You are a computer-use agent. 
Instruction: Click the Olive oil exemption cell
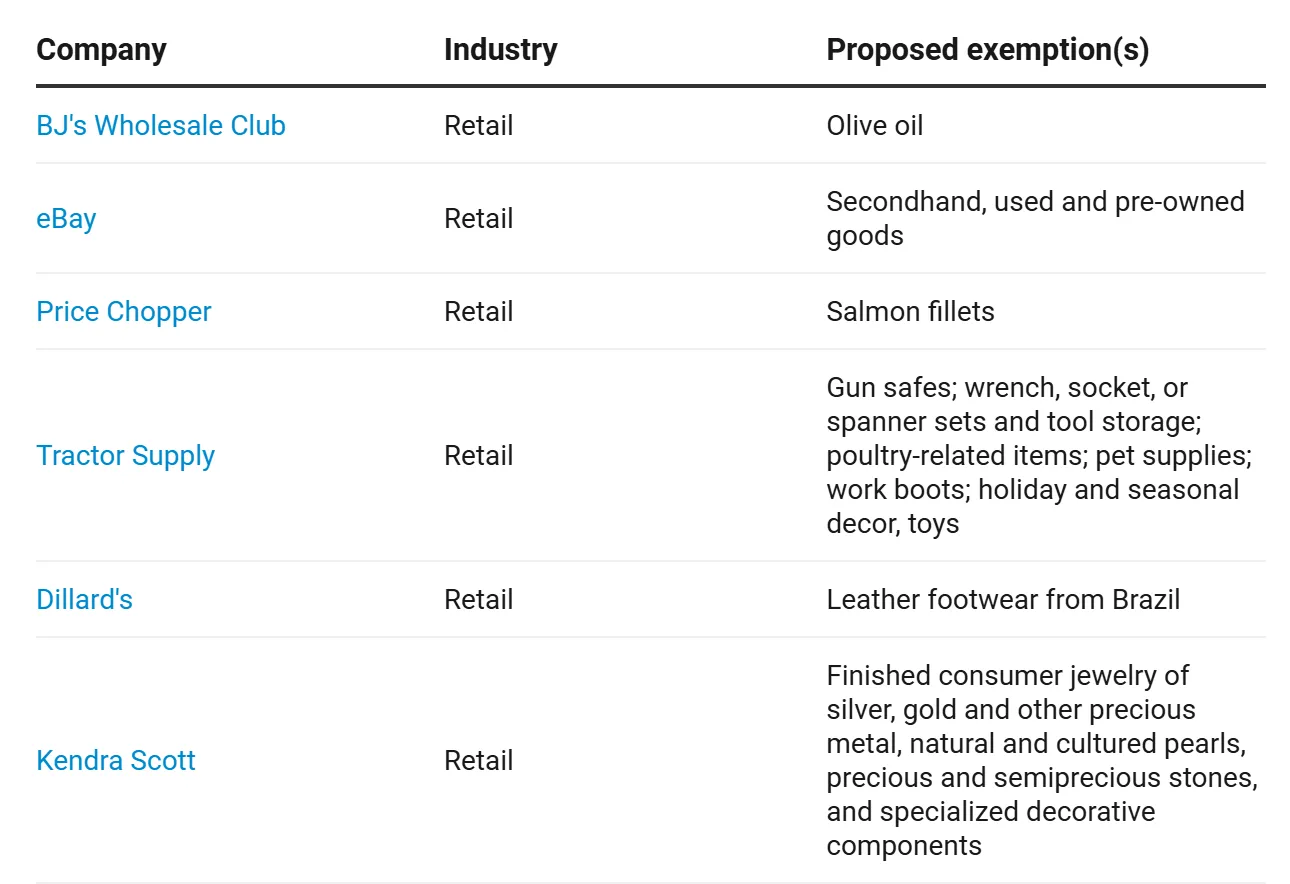coord(875,126)
